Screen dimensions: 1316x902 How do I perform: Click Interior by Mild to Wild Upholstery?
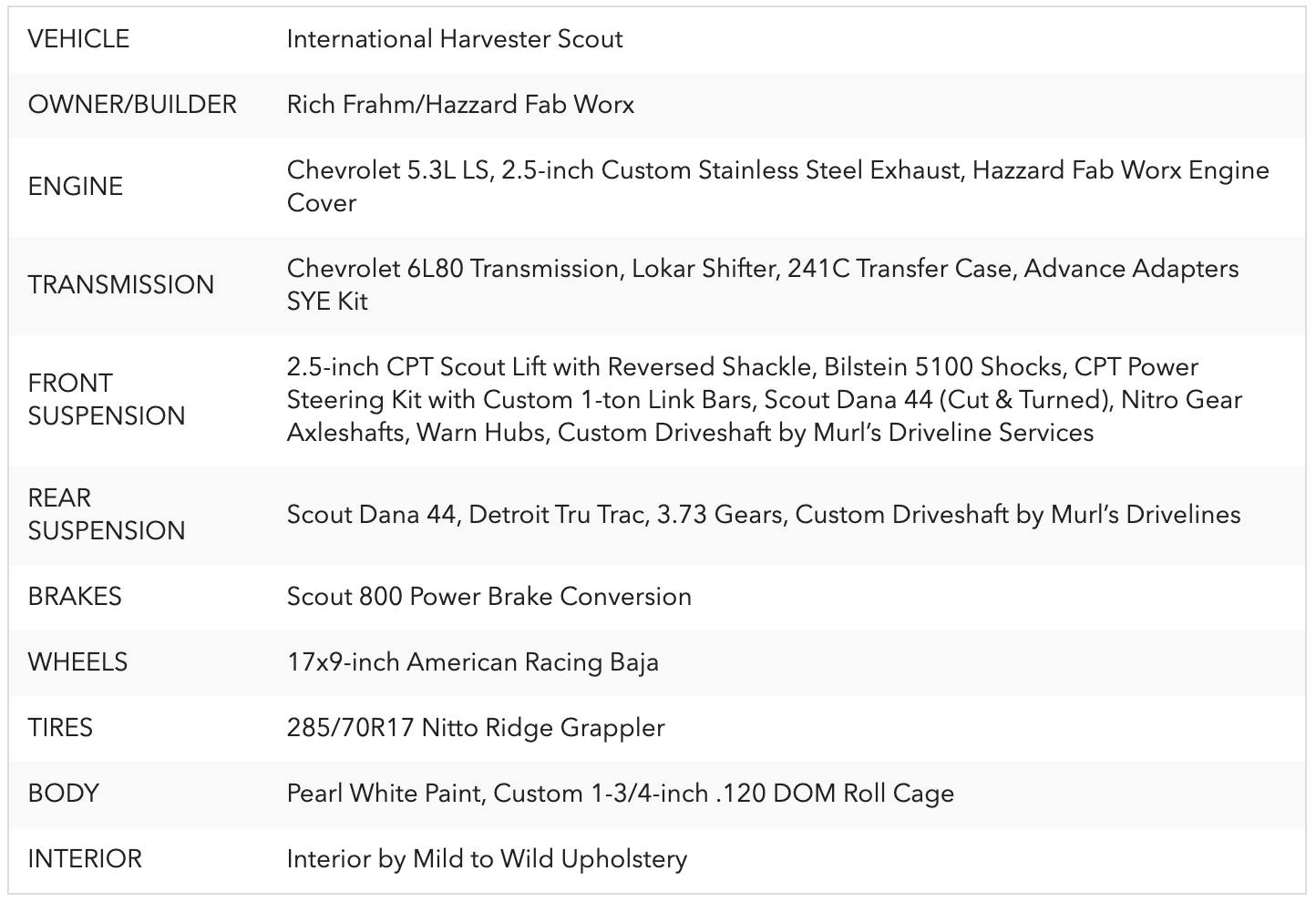tap(487, 859)
